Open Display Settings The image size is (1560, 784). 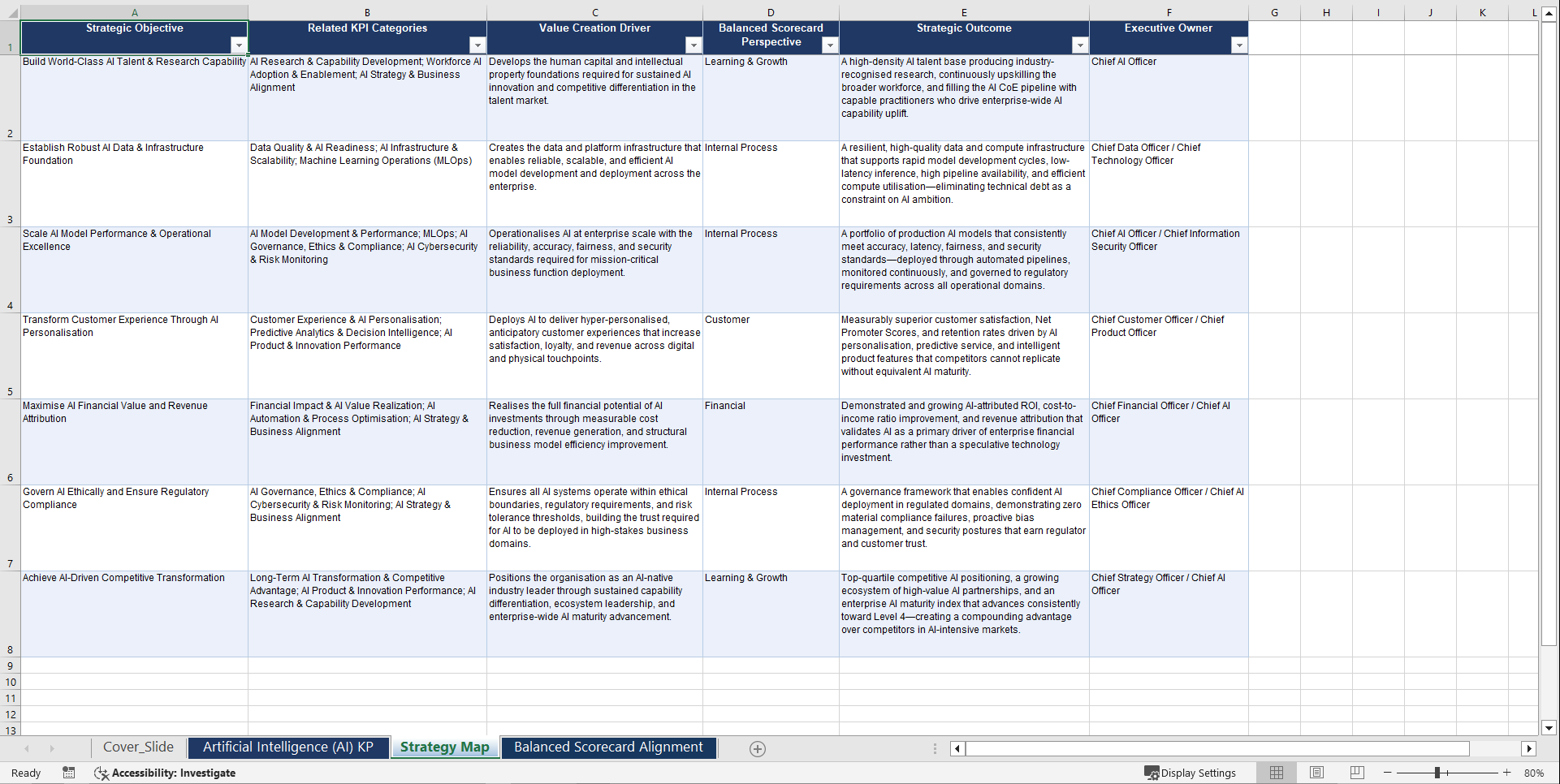click(x=1190, y=773)
